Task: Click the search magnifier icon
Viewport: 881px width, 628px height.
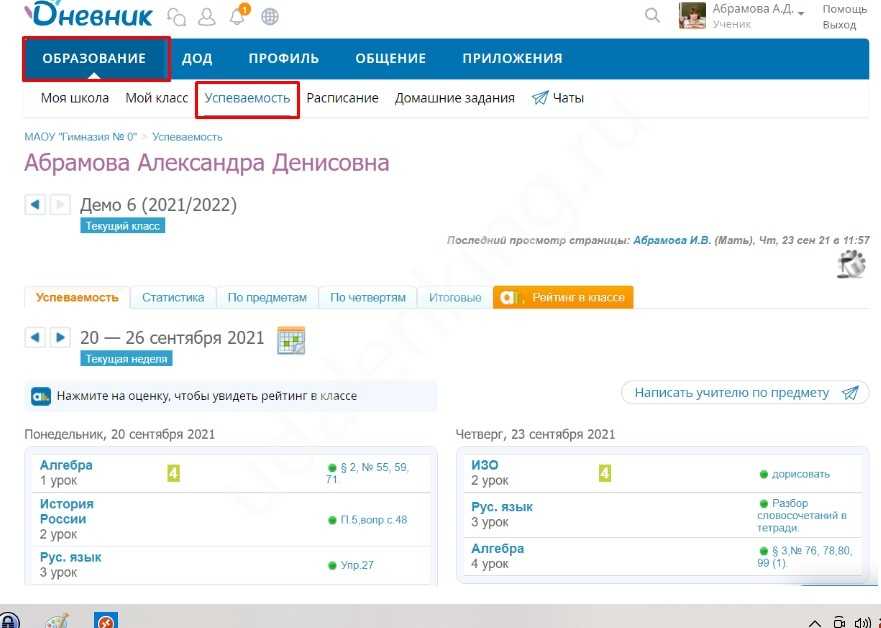Action: (652, 15)
